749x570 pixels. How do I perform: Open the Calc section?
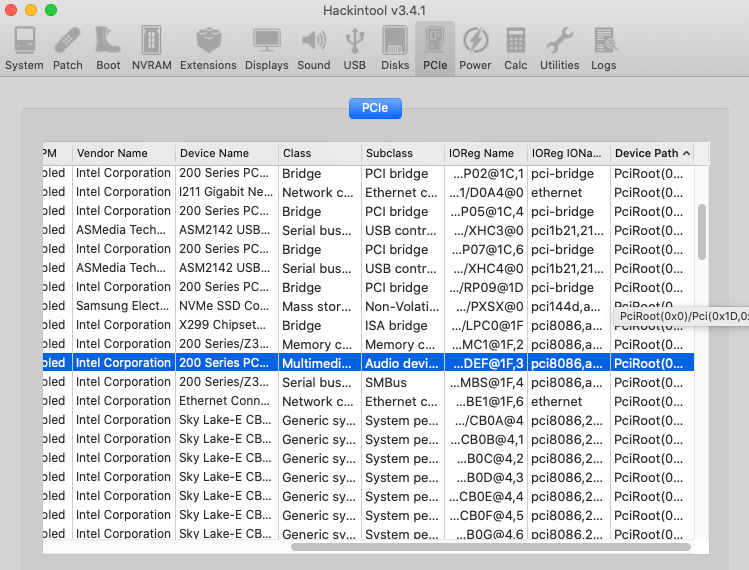coord(515,49)
